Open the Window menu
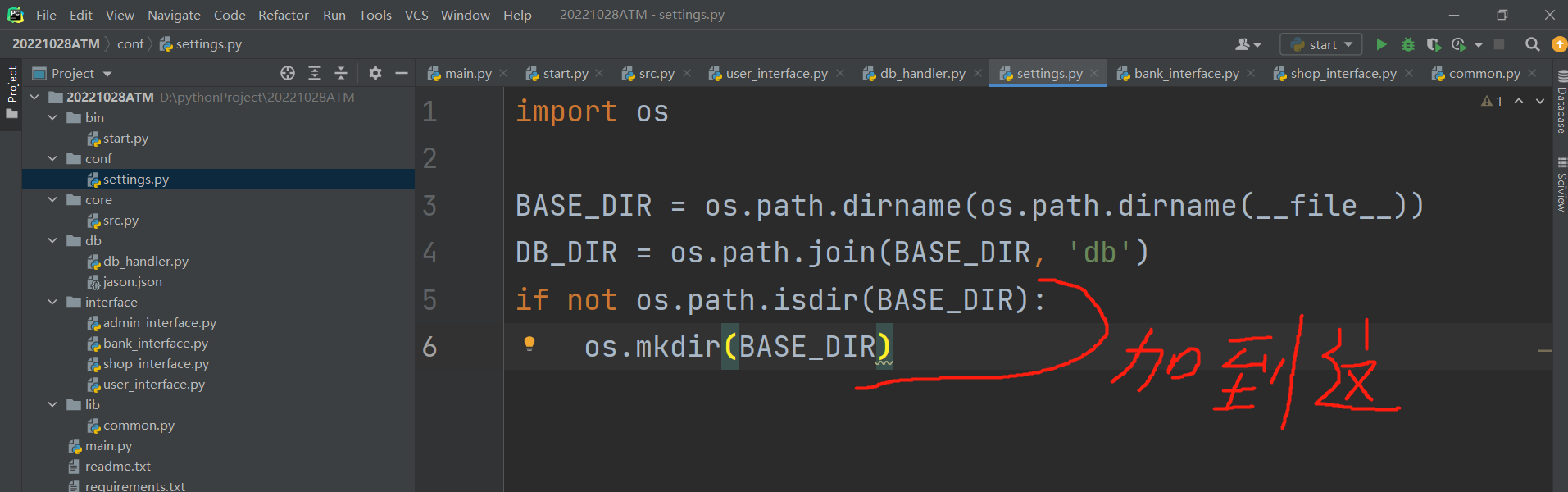Viewport: 1568px width, 492px height. pos(465,15)
